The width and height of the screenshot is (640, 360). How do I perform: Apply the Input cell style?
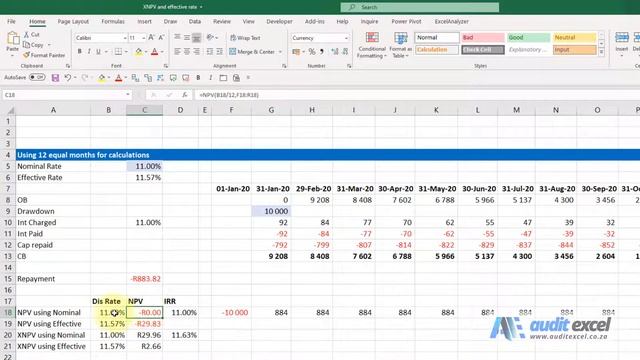pyautogui.click(x=574, y=49)
